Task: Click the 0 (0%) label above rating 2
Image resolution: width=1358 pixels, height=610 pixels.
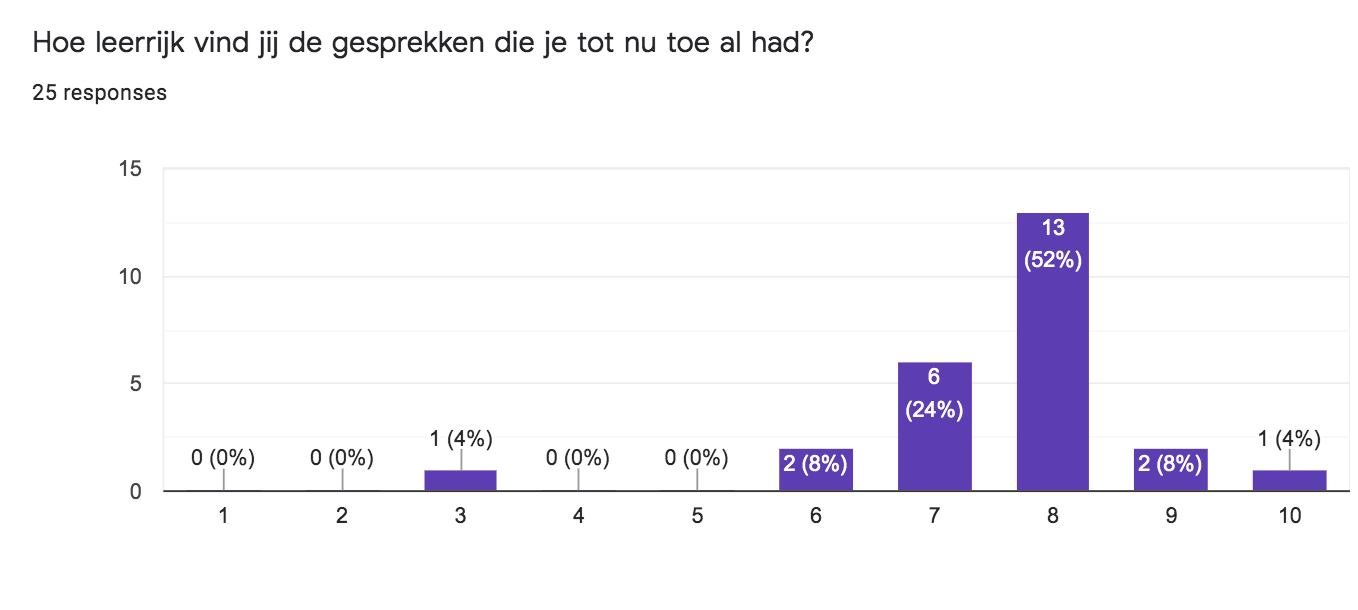Action: [x=342, y=459]
